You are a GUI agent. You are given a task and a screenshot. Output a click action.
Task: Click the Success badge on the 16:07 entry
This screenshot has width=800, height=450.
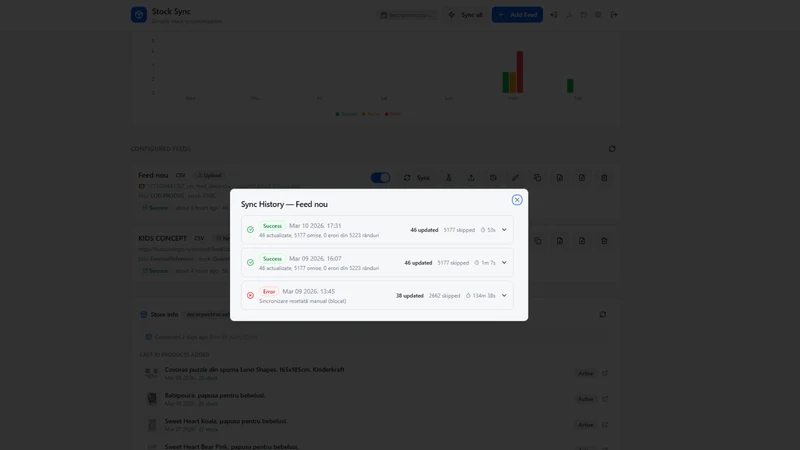pyautogui.click(x=272, y=259)
